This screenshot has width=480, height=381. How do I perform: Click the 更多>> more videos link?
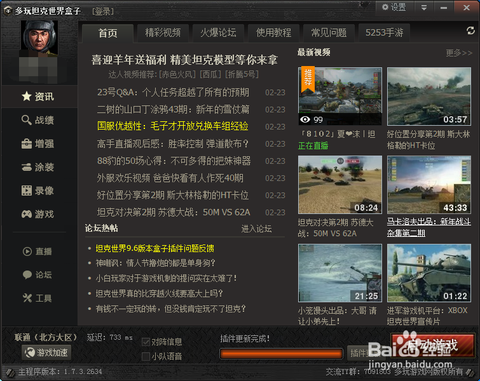coord(459,53)
